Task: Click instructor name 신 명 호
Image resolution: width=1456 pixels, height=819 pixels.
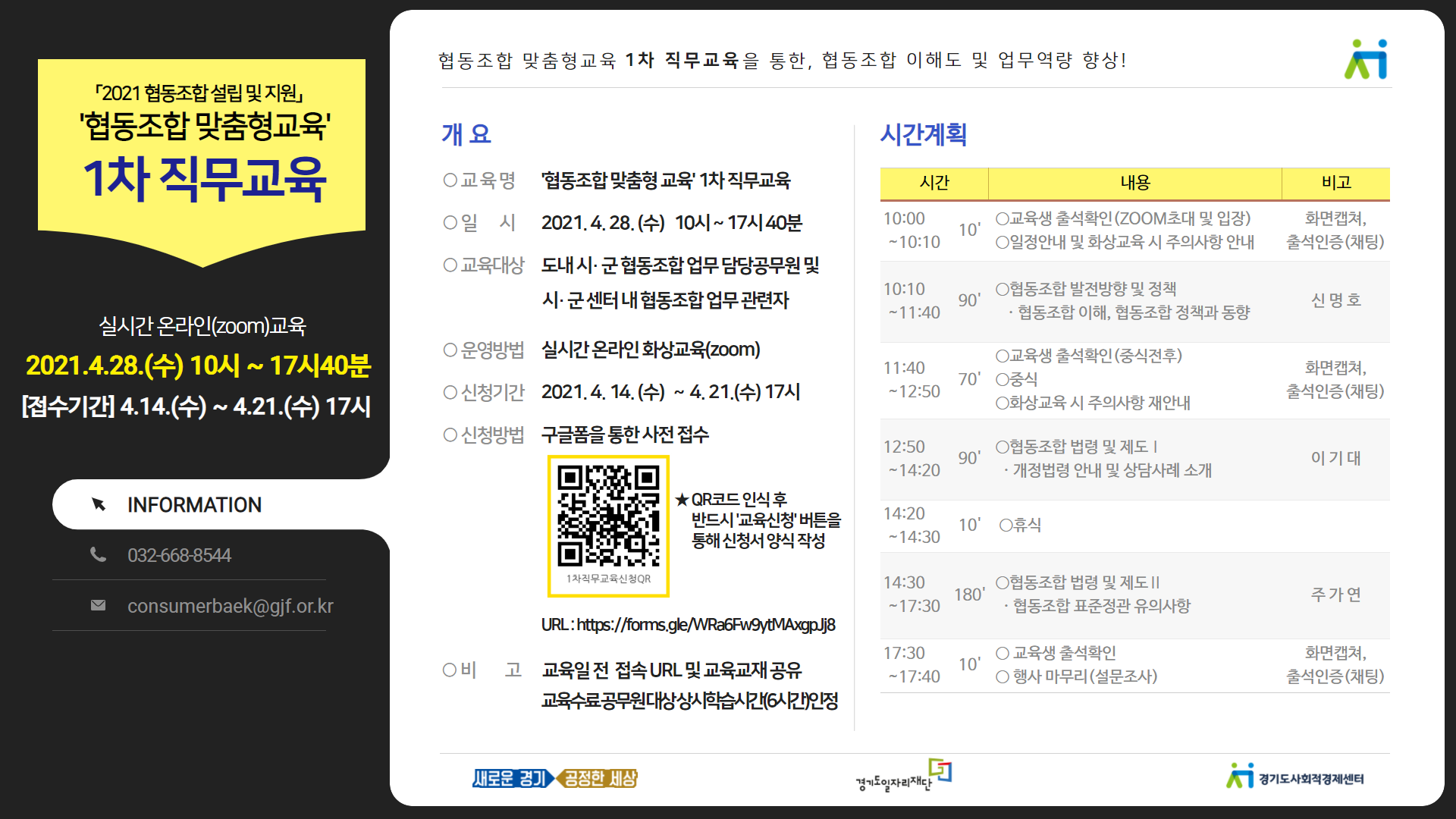Action: (x=1336, y=300)
